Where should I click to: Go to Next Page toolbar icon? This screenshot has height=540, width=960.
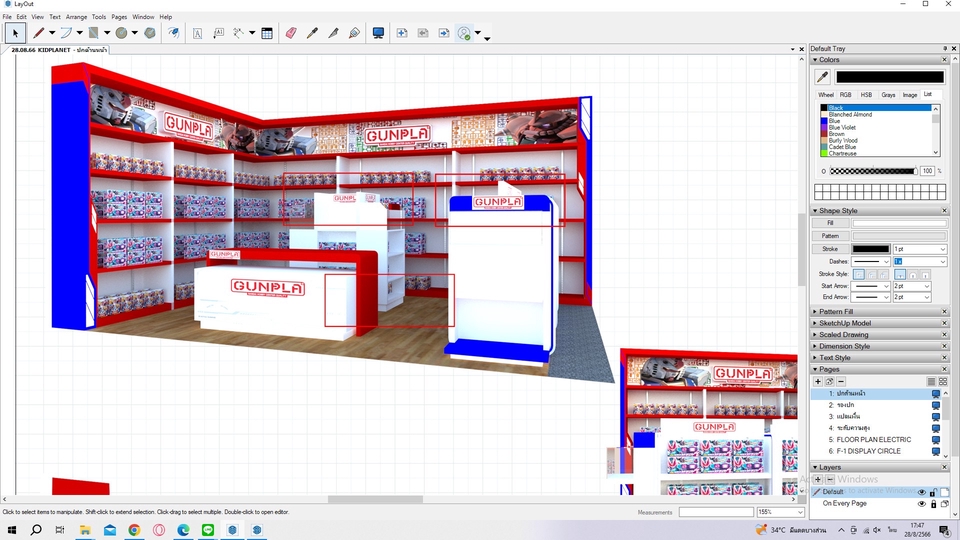[444, 33]
